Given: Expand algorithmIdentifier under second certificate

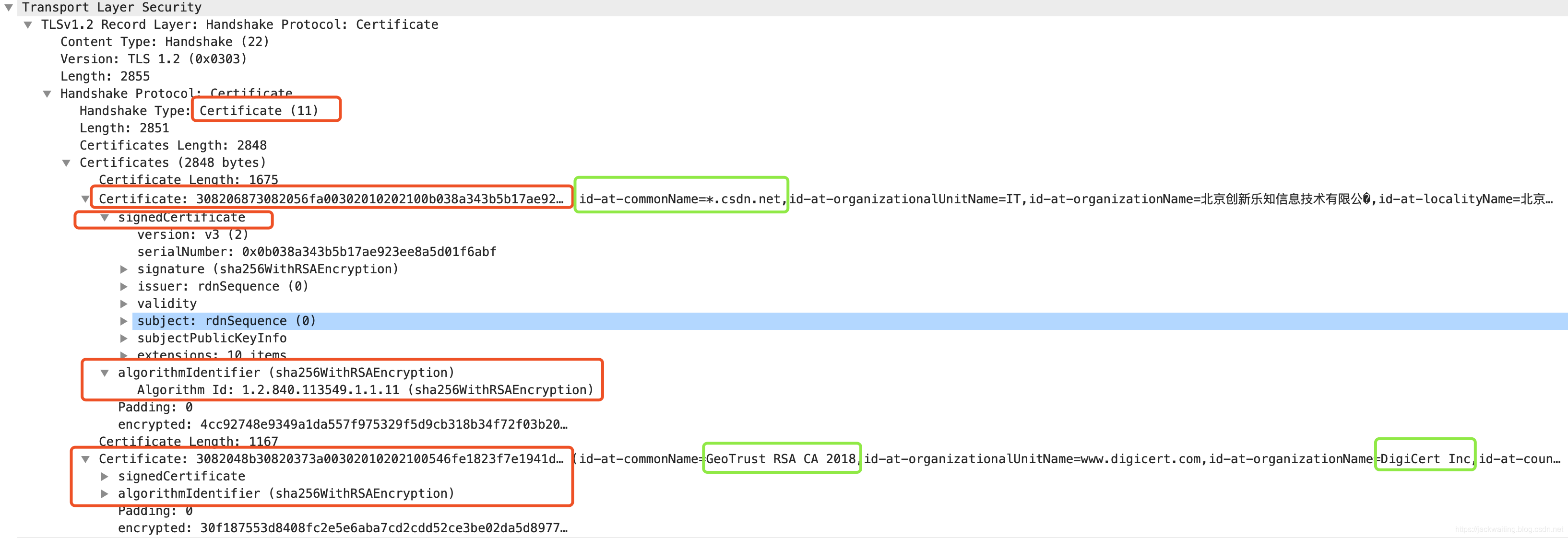Looking at the screenshot, I should point(105,493).
